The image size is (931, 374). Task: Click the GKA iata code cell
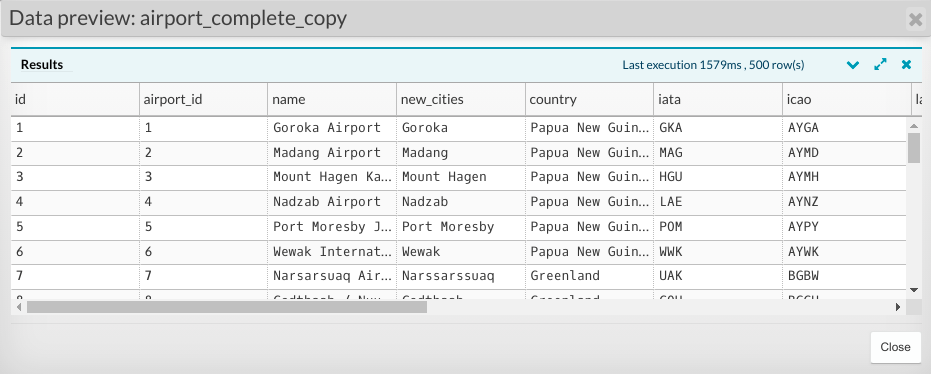click(718, 128)
